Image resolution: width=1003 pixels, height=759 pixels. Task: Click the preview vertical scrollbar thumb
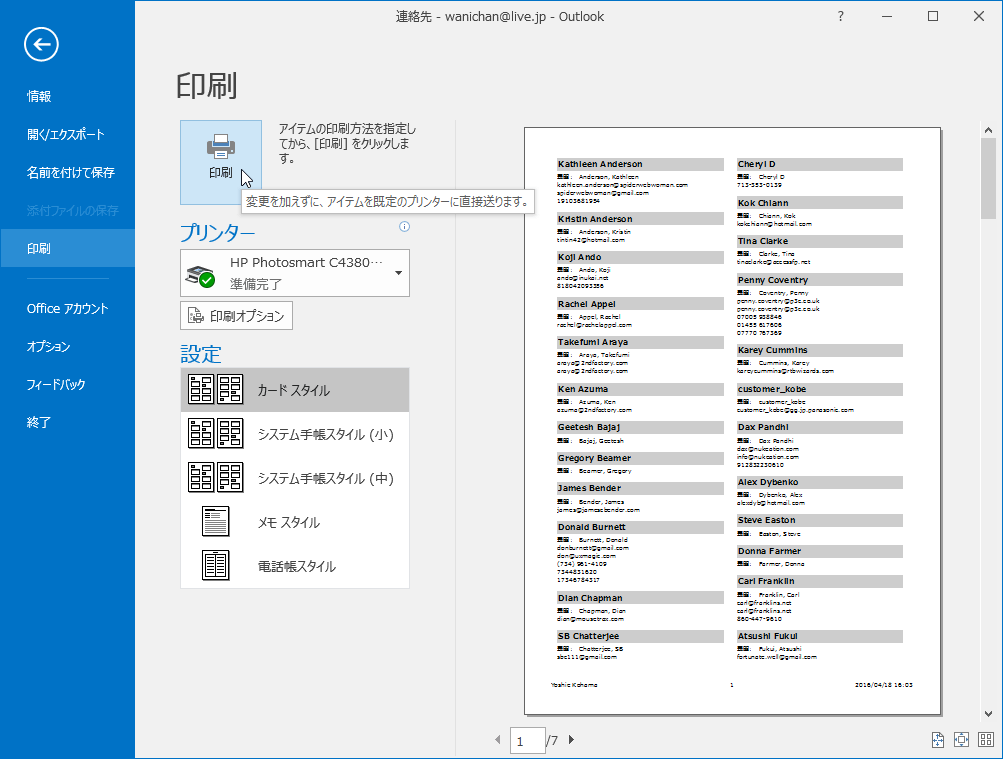tap(988, 179)
